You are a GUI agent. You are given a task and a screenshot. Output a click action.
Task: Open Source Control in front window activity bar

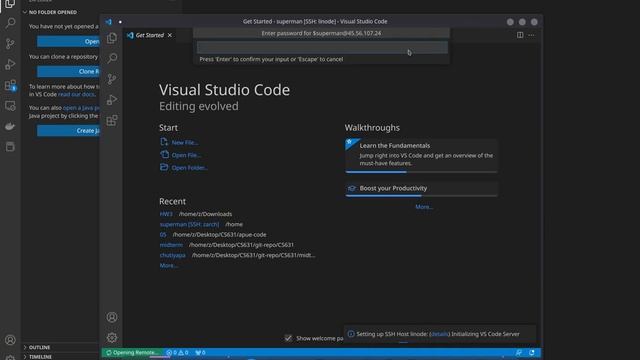click(112, 79)
